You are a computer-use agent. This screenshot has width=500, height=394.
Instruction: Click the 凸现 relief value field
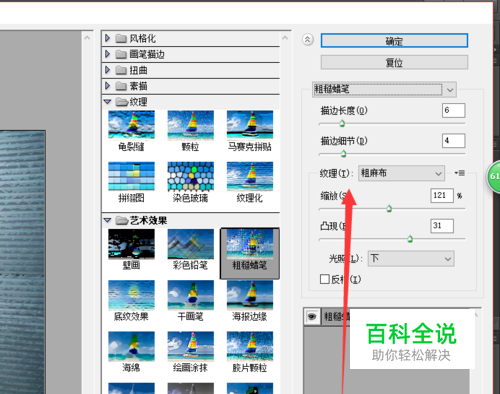tap(442, 226)
